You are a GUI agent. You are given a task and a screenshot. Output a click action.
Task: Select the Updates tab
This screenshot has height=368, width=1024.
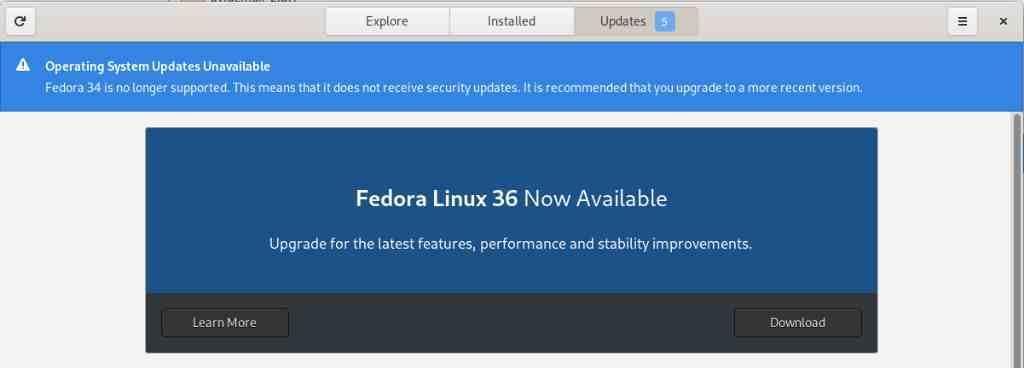[635, 22]
